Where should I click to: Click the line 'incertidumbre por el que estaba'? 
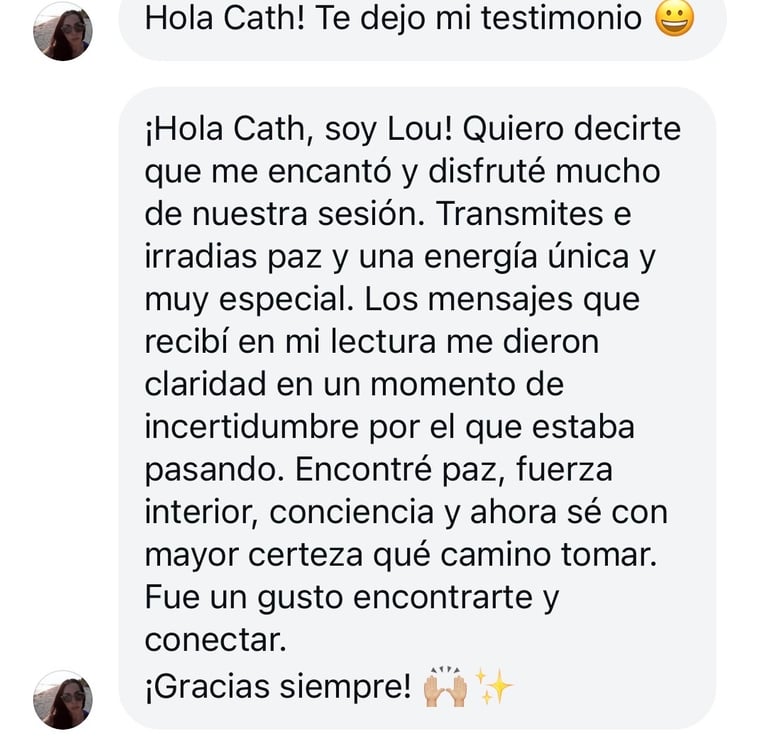pos(389,428)
